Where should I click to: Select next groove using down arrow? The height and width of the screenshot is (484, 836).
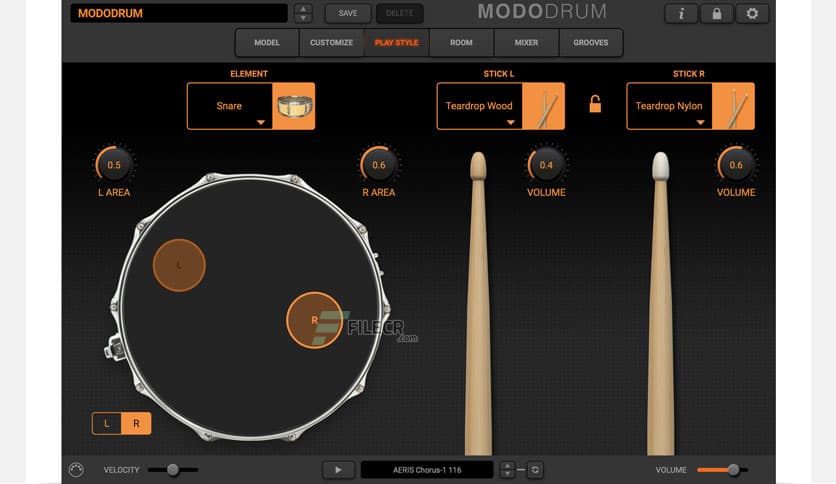[x=507, y=474]
